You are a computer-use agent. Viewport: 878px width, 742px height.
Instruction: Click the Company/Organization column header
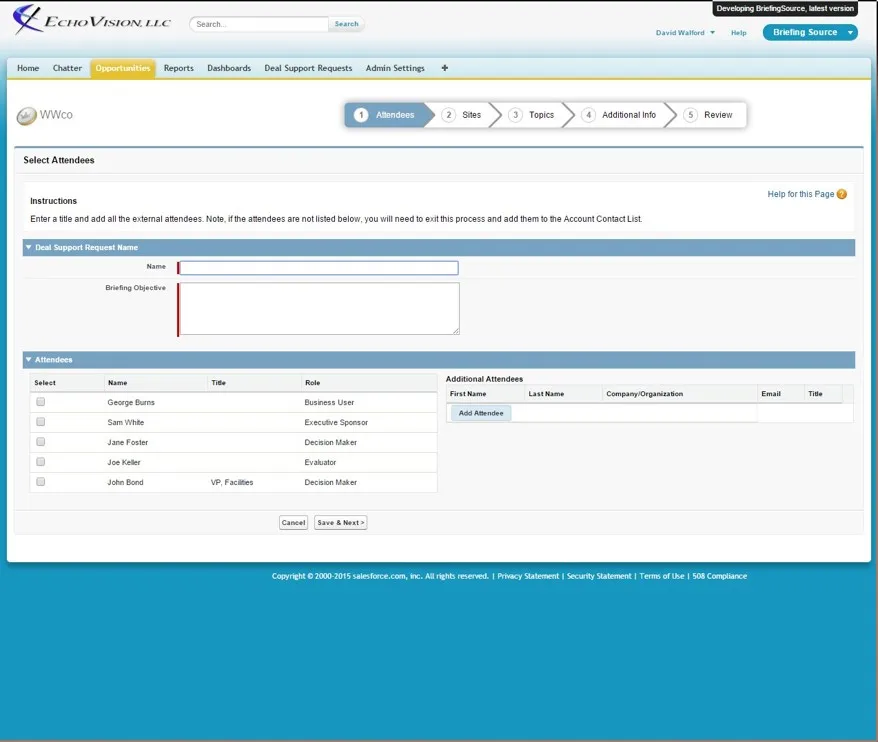click(x=645, y=394)
